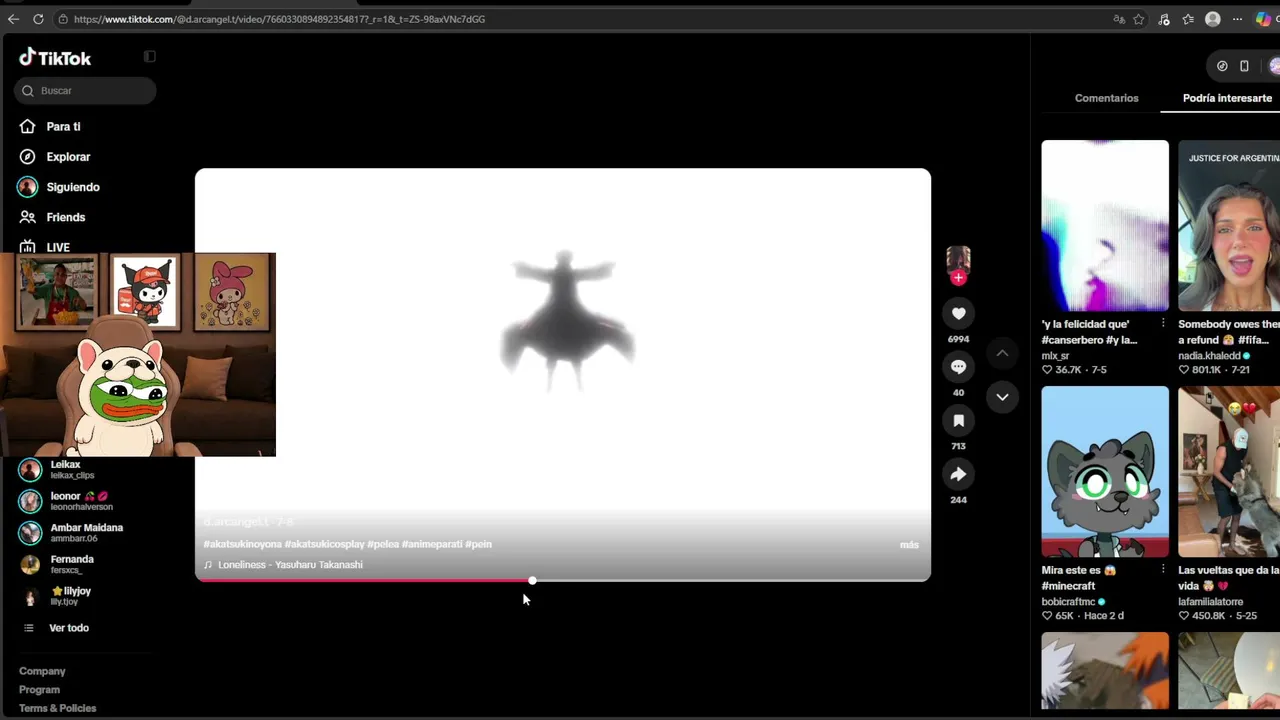The image size is (1280, 720).
Task: Click the browser back arrow
Action: coord(13,19)
